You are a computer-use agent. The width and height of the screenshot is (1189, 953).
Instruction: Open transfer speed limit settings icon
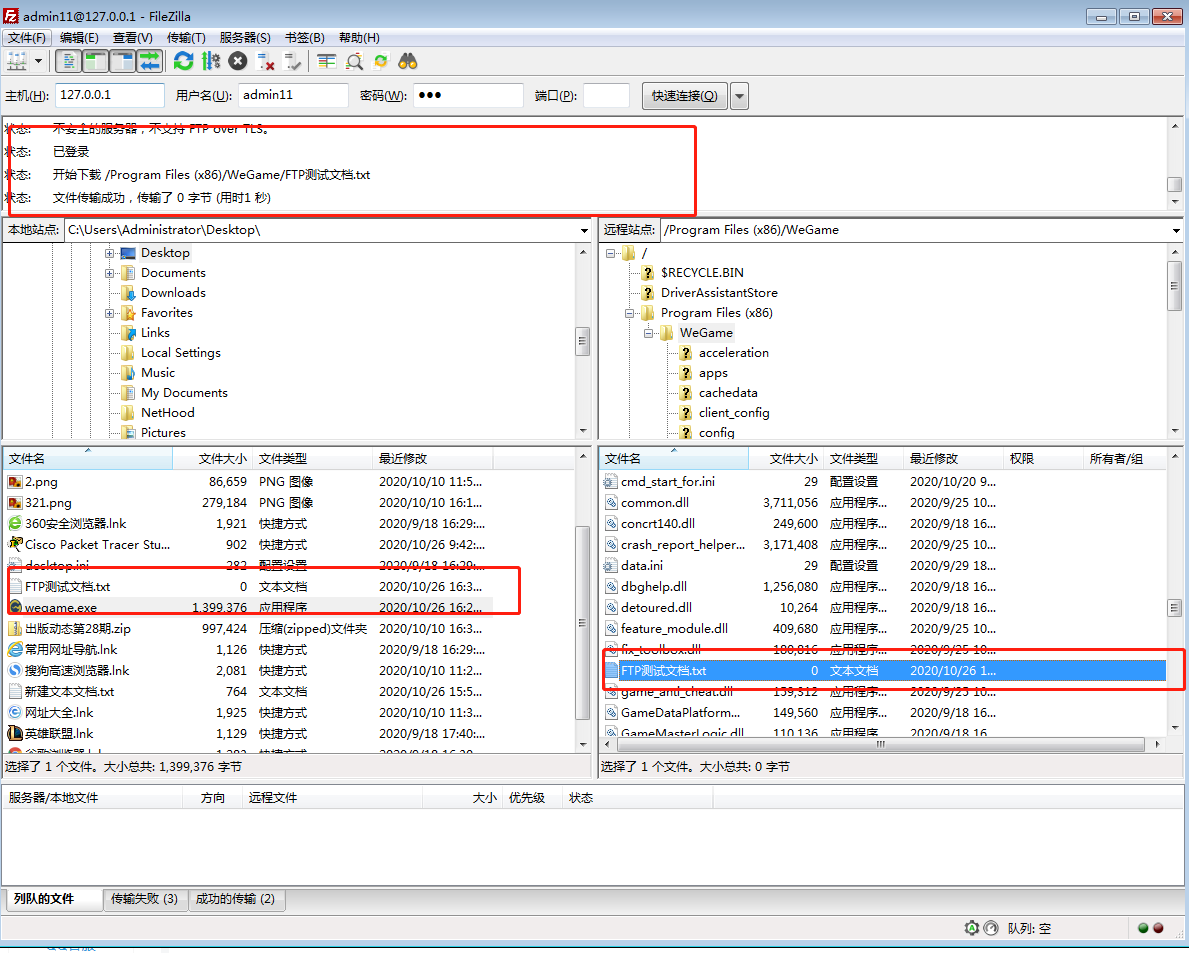point(209,61)
